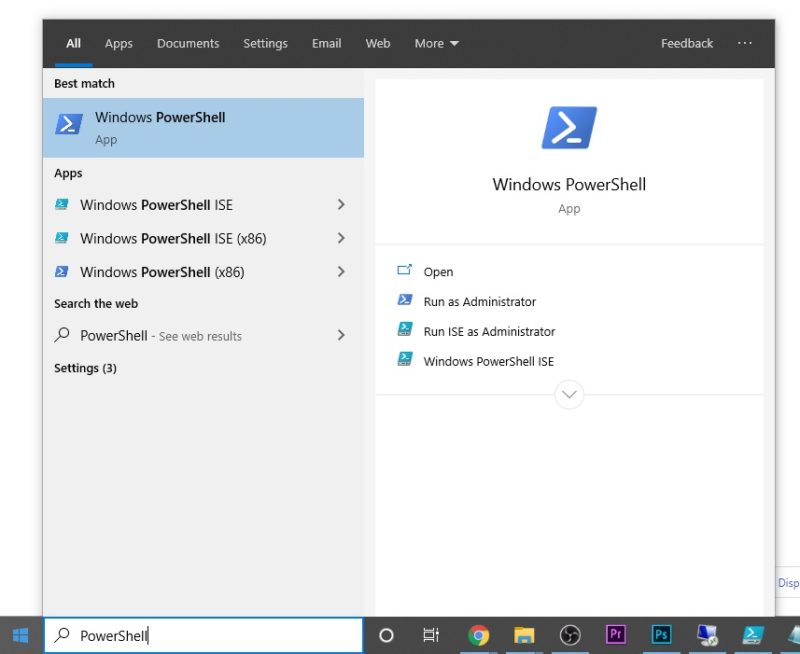
Task: Select the Settings search tab
Action: 265,44
